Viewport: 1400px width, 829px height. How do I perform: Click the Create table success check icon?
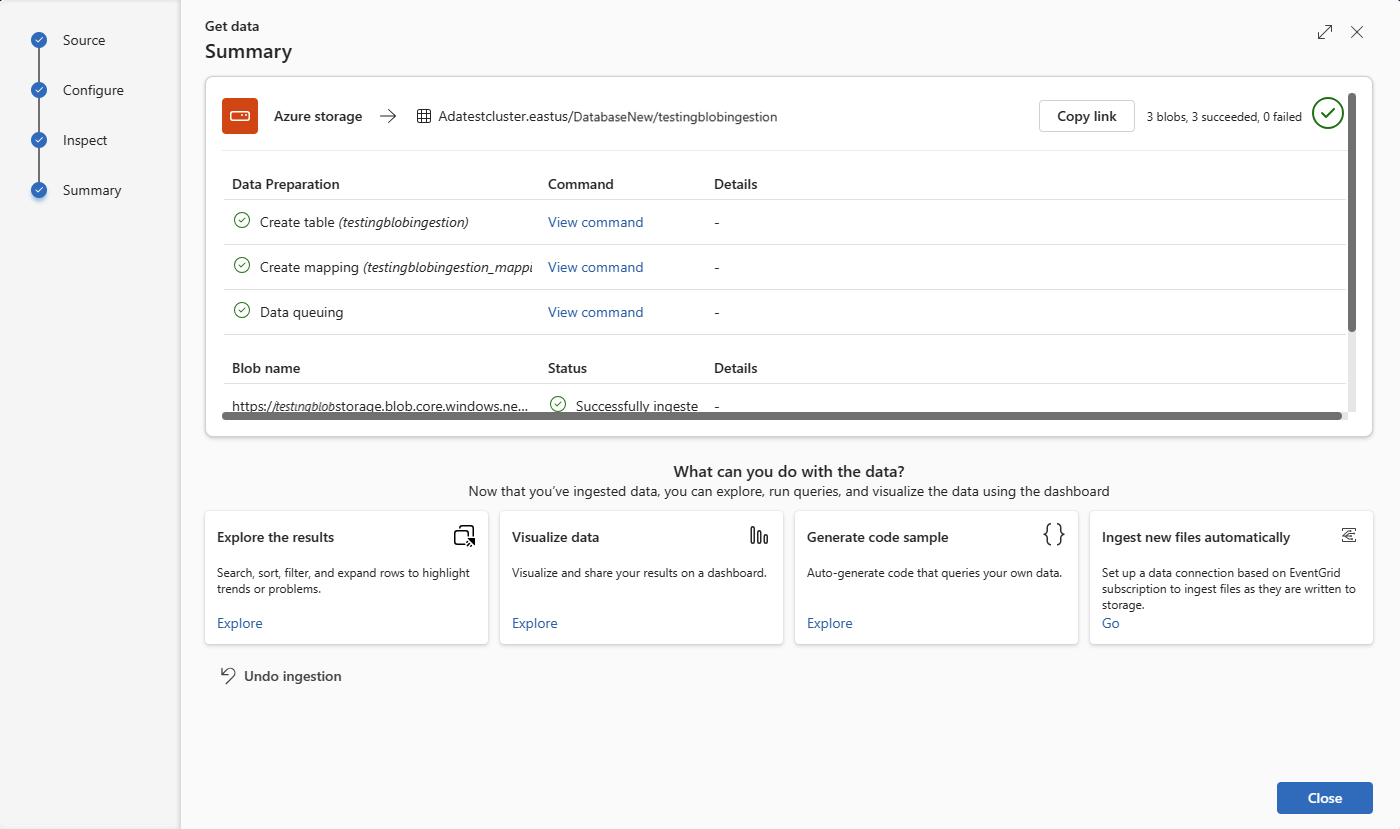point(241,221)
